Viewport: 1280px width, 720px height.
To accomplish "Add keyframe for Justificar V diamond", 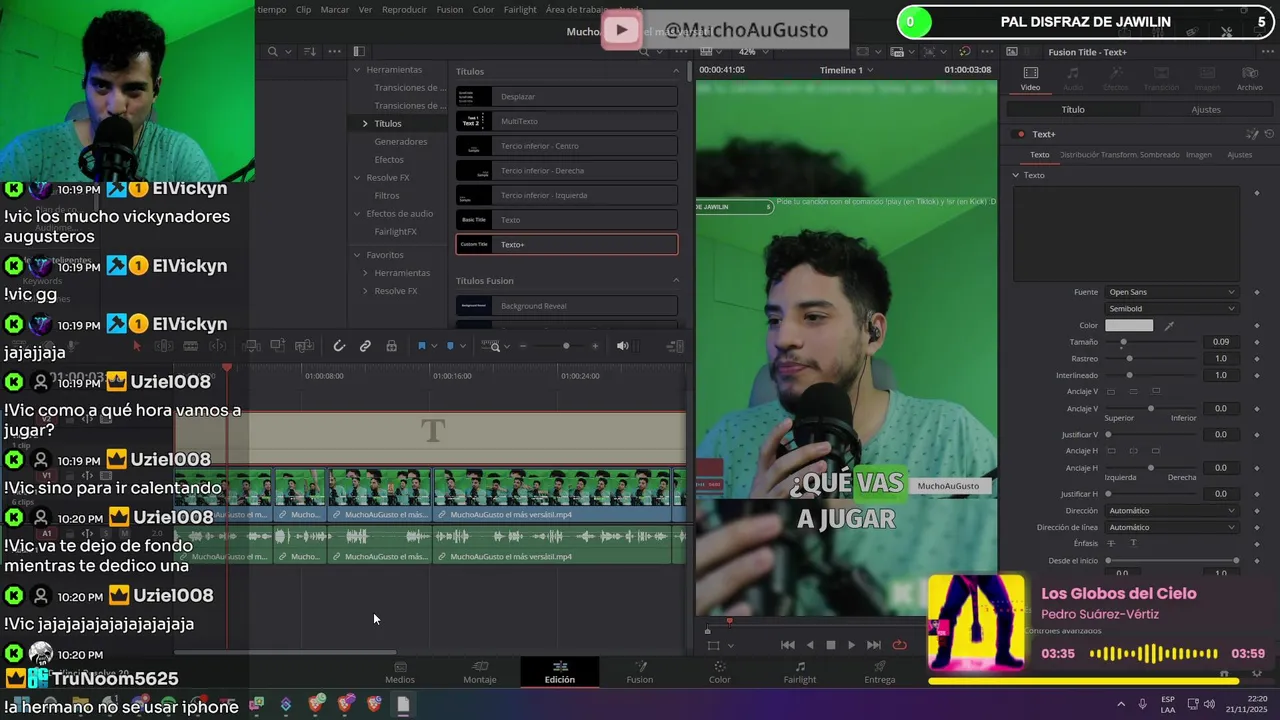I will point(1257,435).
